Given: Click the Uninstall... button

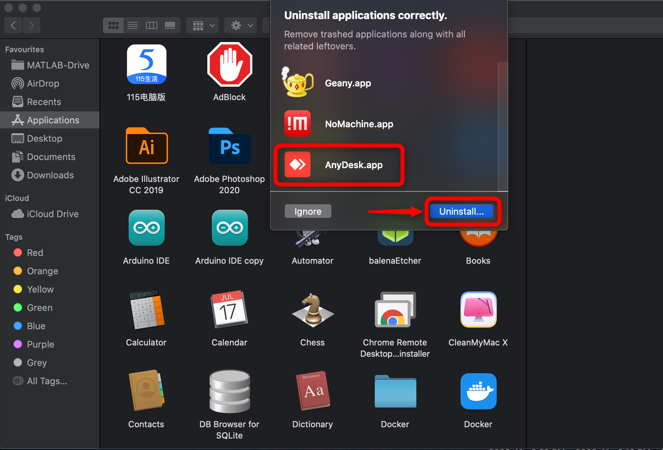Looking at the screenshot, I should 461,211.
